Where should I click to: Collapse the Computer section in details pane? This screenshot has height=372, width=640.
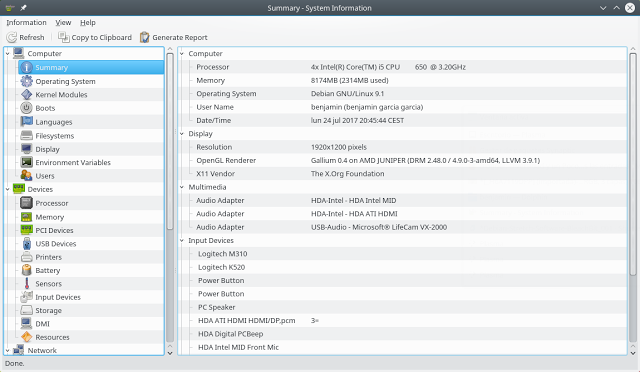pyautogui.click(x=182, y=53)
